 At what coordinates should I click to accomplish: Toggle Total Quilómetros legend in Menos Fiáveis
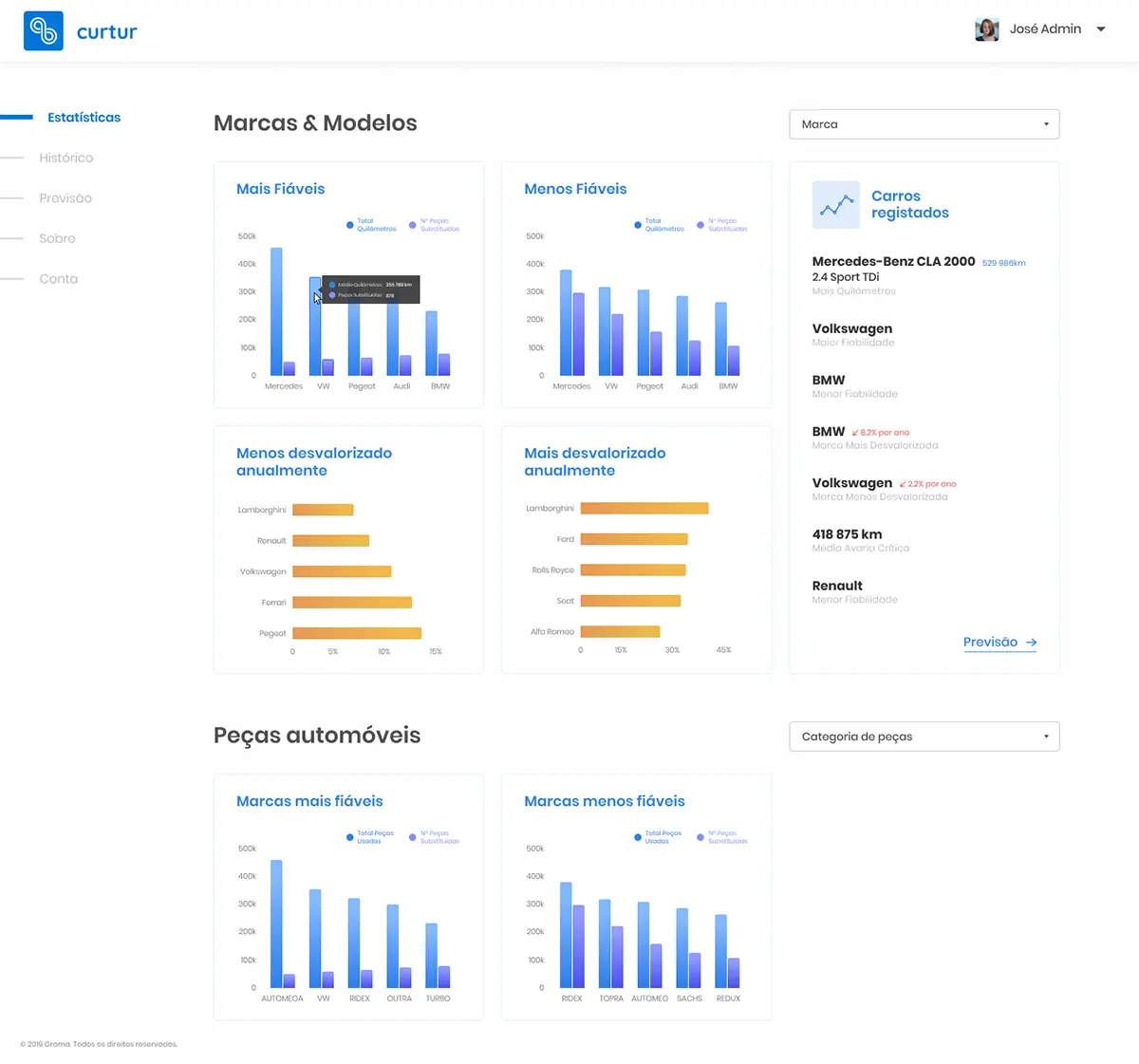pyautogui.click(x=659, y=225)
